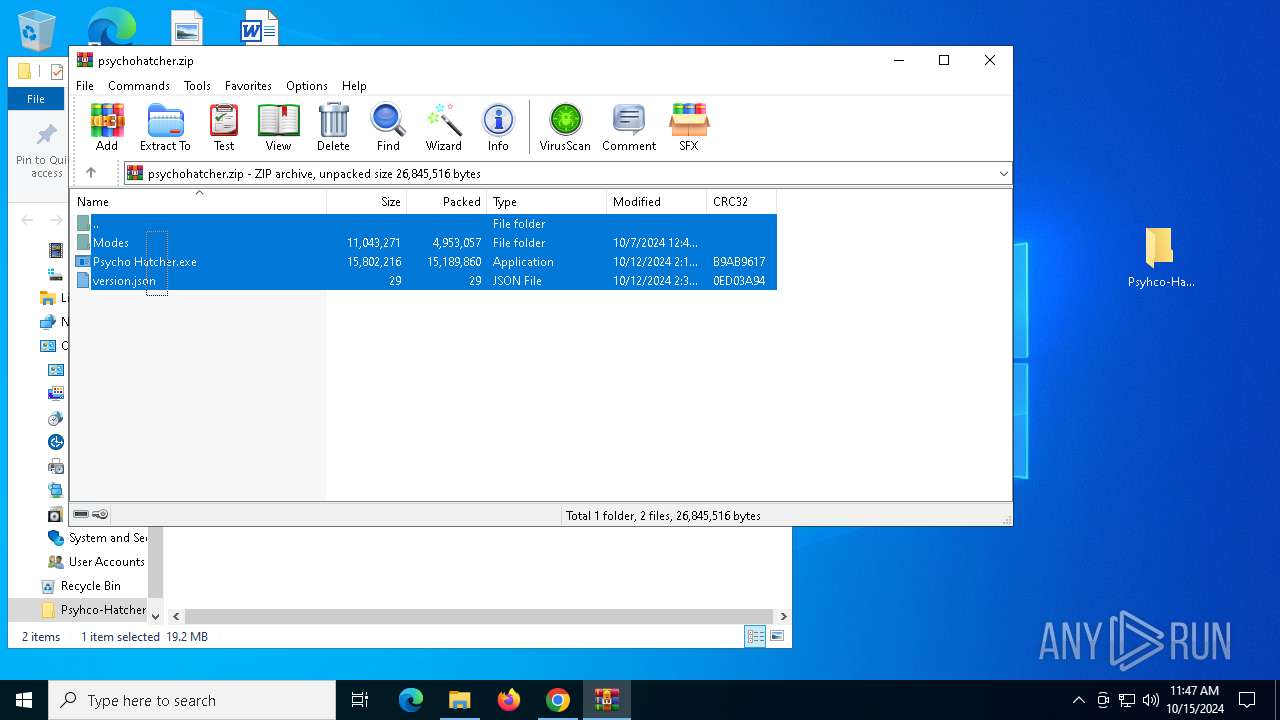Click the drive icon in WinRAR status bar

click(x=81, y=514)
